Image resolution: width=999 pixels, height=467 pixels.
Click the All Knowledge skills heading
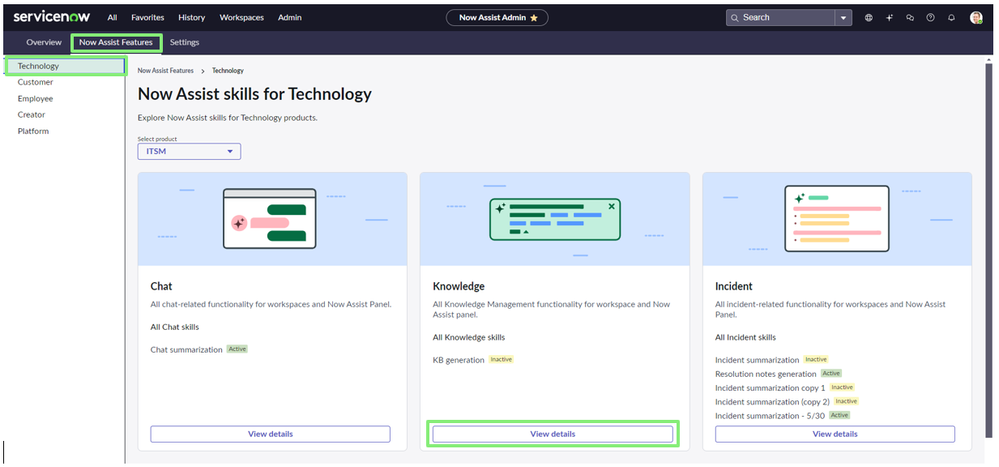469,338
